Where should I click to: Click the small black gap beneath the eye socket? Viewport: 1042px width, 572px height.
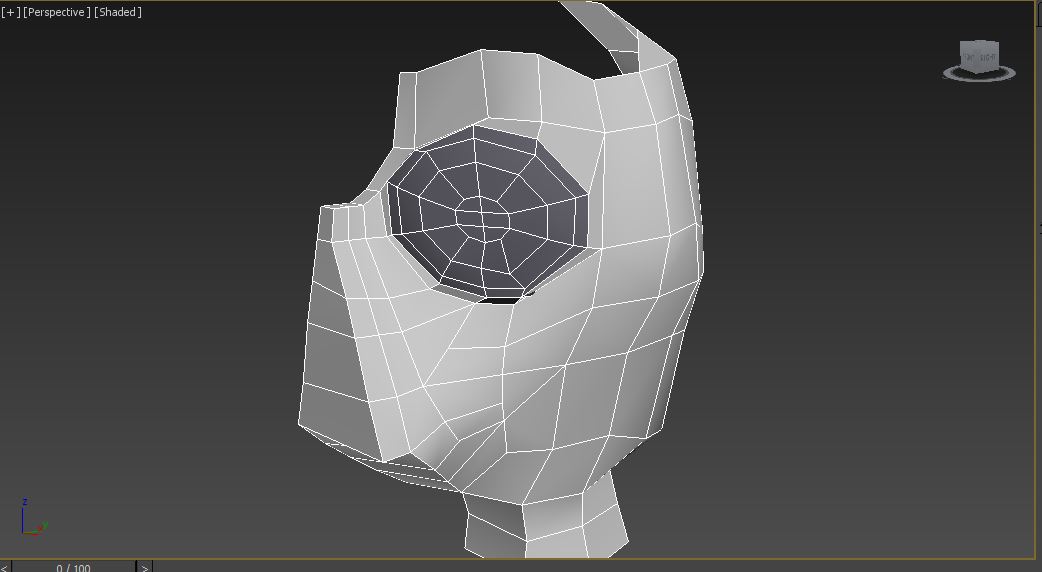503,297
